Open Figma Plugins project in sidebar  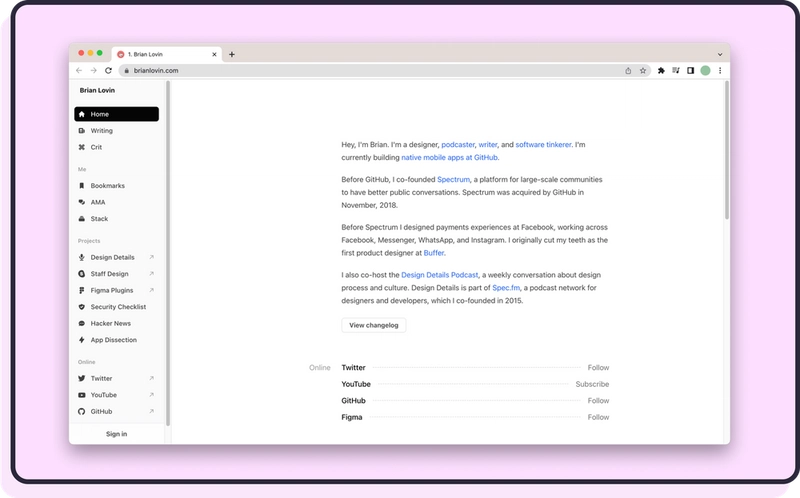[116, 290]
